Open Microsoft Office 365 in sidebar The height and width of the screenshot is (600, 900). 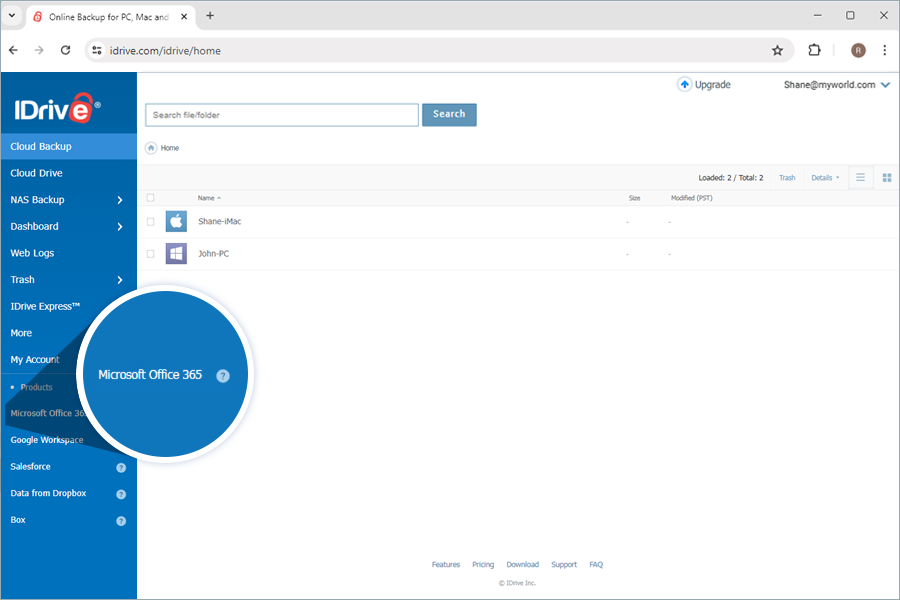(x=47, y=413)
